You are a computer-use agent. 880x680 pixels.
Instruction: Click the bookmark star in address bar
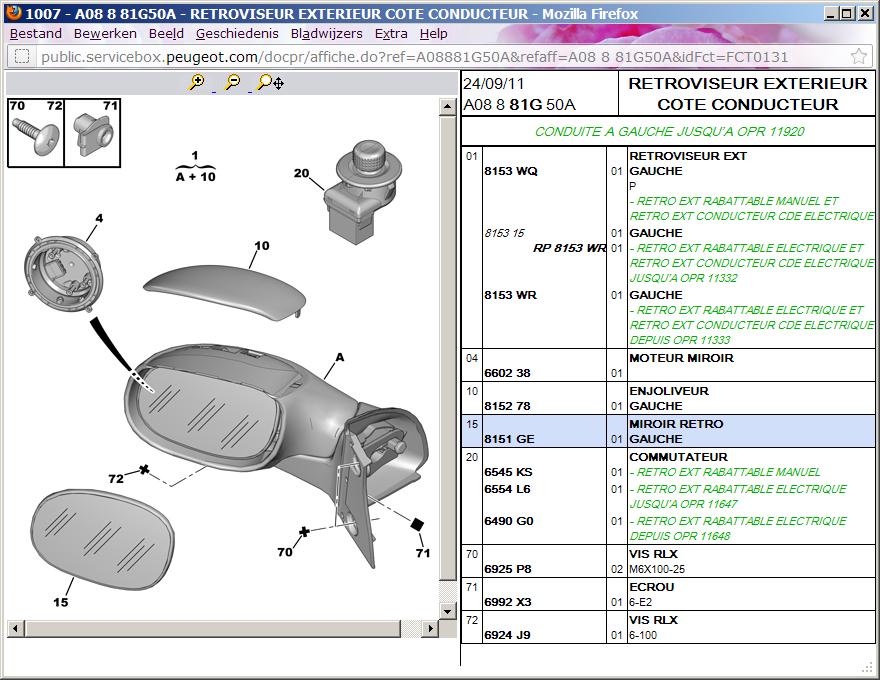tap(859, 57)
